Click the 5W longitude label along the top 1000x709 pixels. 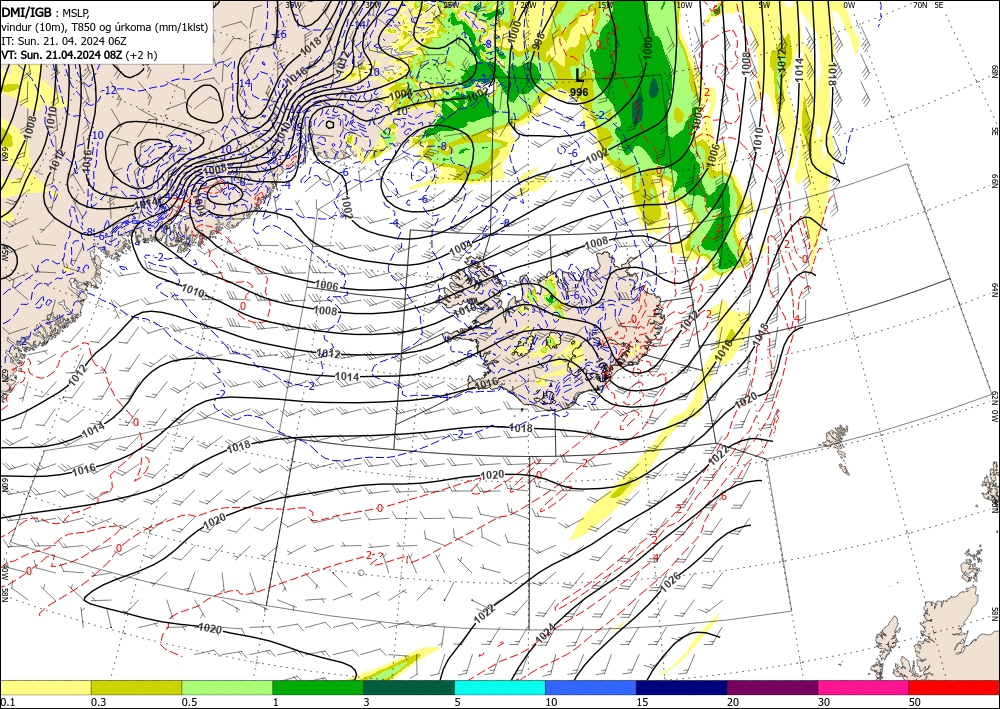(x=764, y=4)
